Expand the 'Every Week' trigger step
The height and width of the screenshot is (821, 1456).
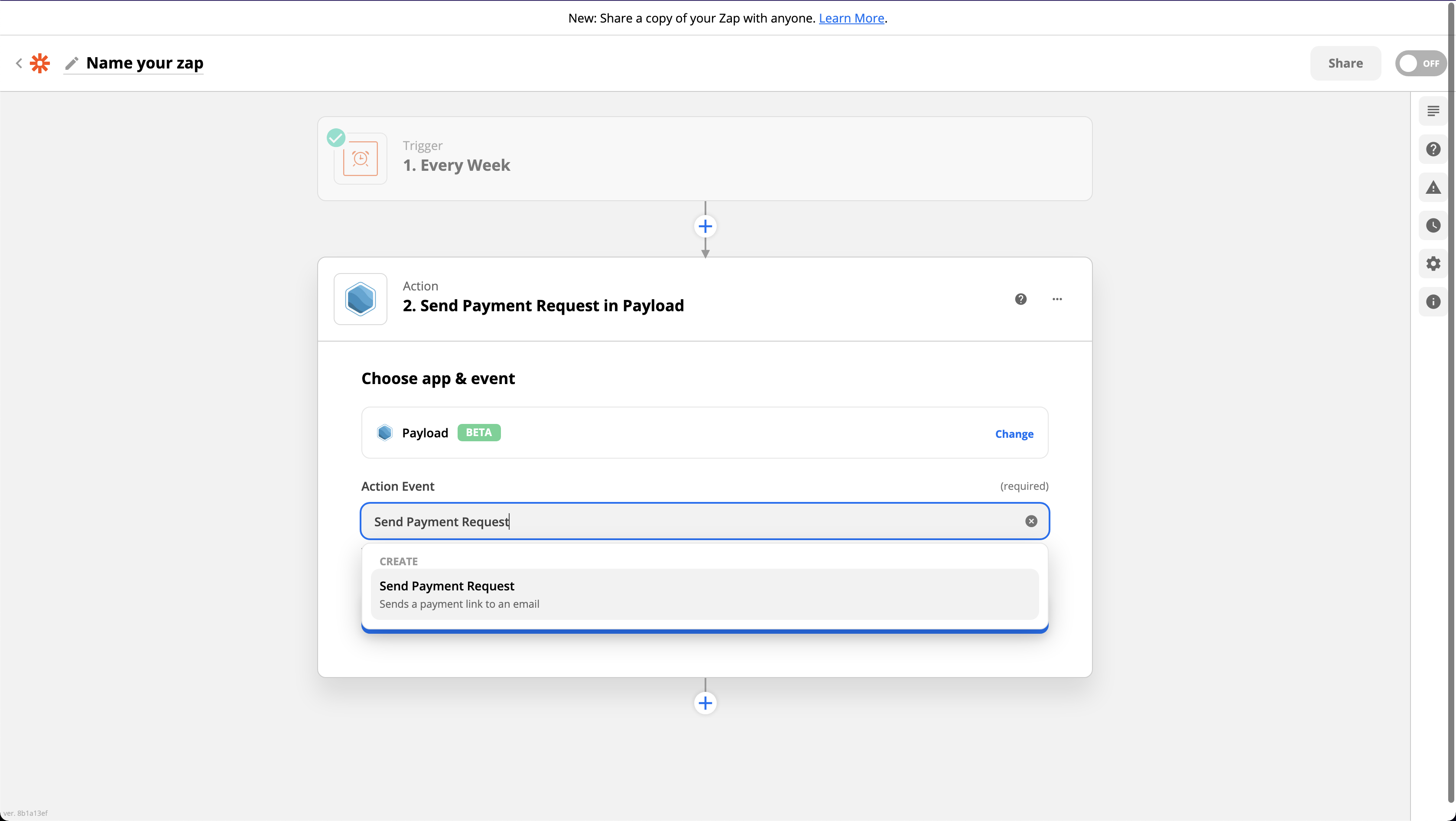[x=705, y=159]
